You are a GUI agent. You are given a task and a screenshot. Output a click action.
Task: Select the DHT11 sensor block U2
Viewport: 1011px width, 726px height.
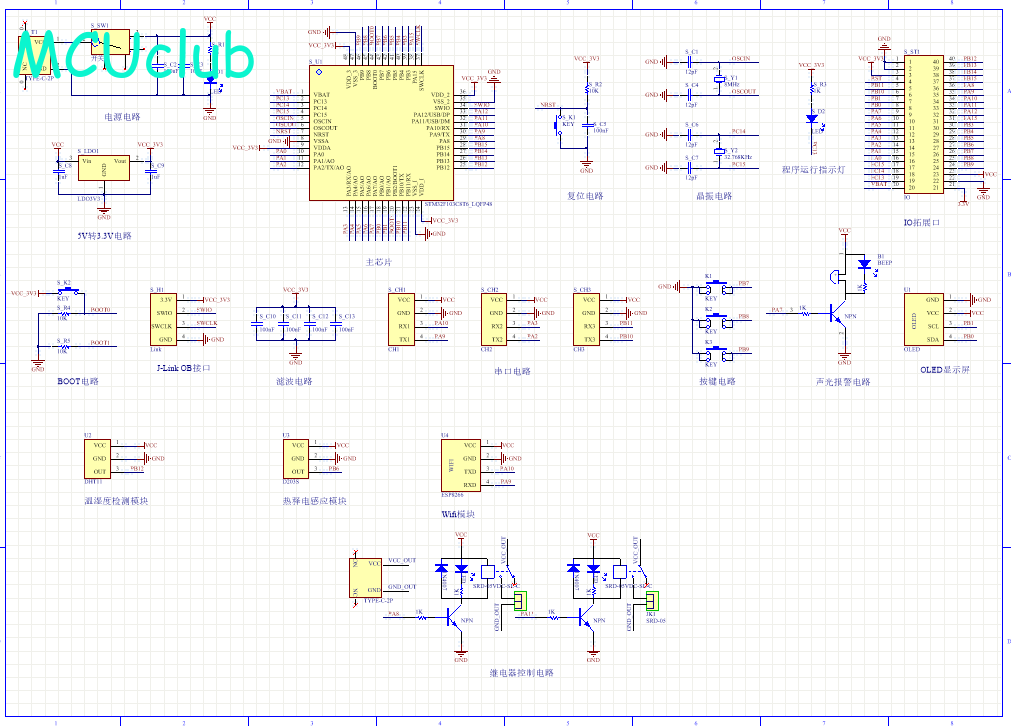click(x=97, y=458)
